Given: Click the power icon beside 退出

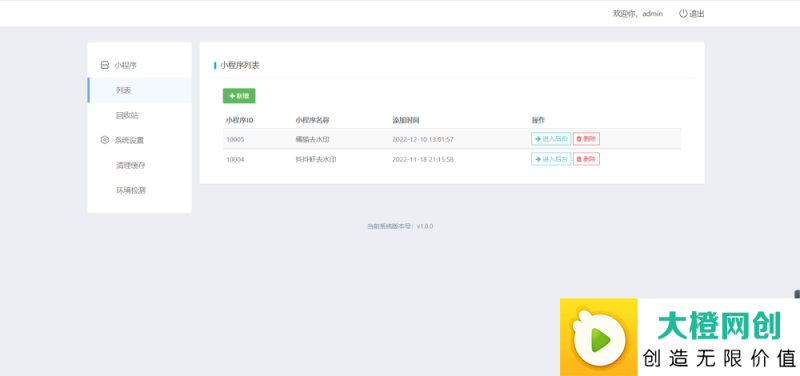Looking at the screenshot, I should click(x=683, y=14).
